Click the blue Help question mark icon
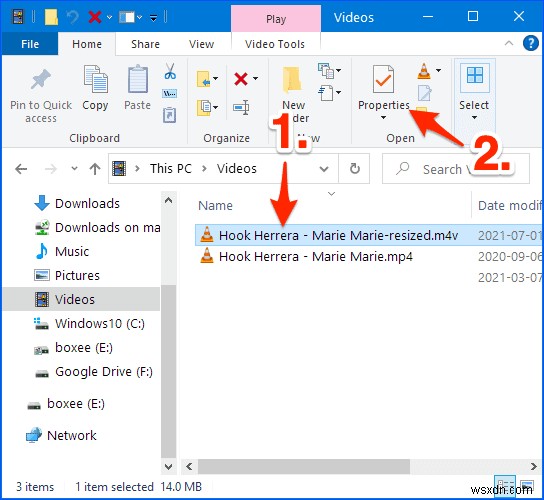Screen dimensions: 544x500 (530, 44)
